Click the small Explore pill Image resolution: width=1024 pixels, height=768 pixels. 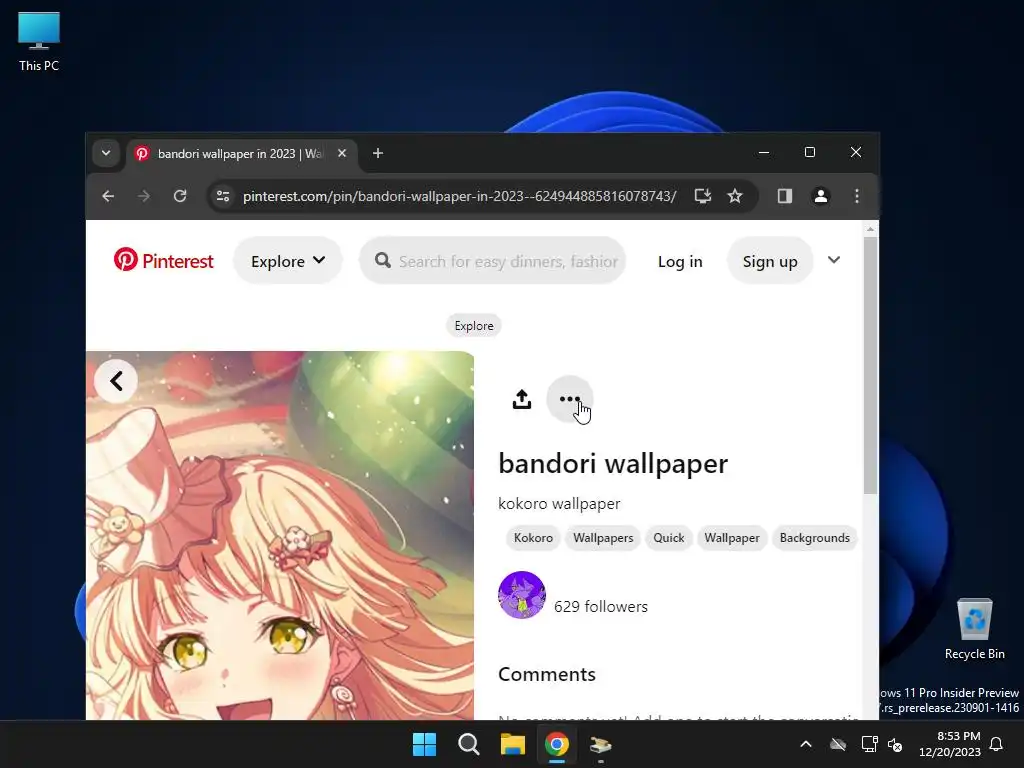[474, 326]
